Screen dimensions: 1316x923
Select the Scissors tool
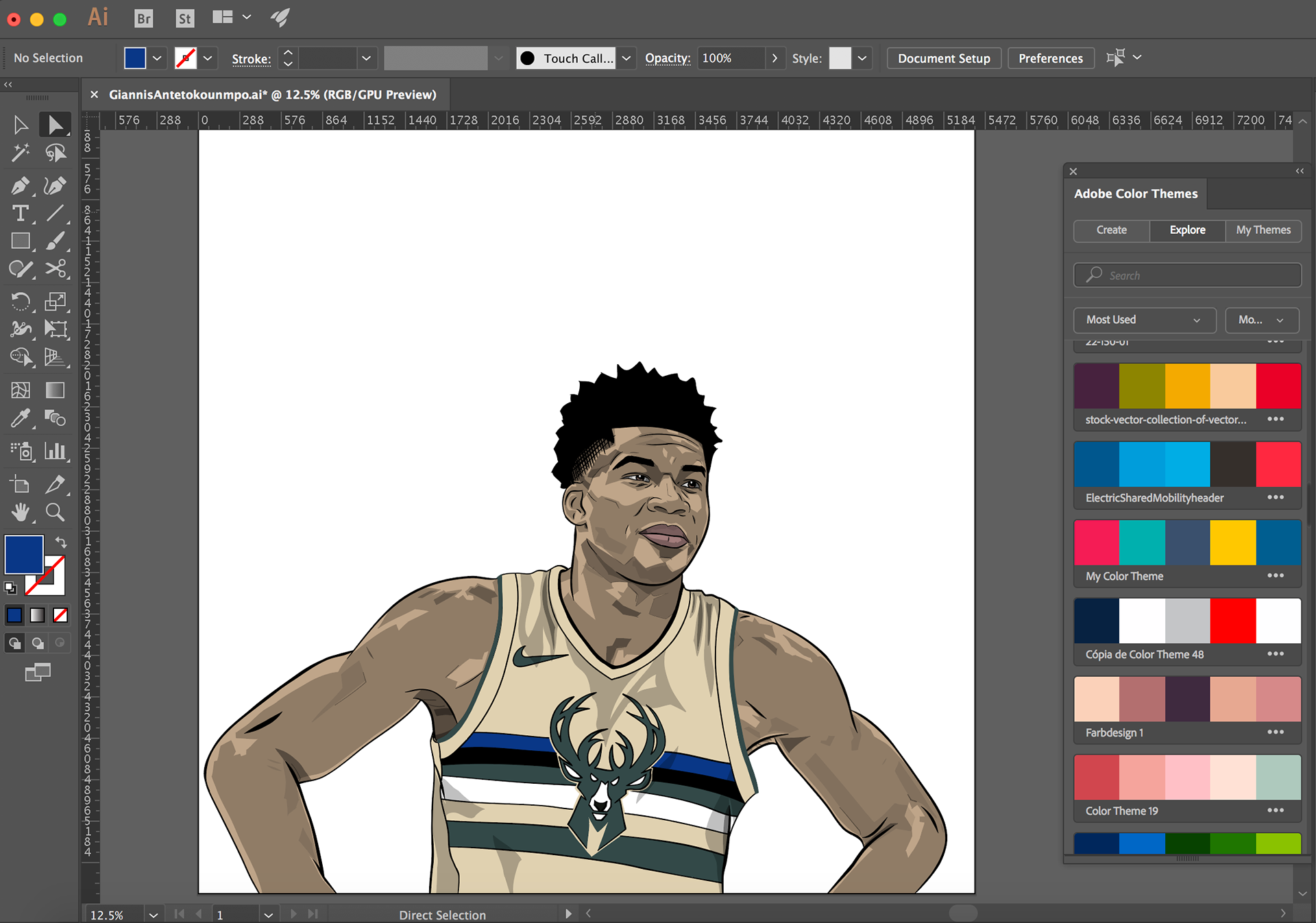tap(55, 269)
